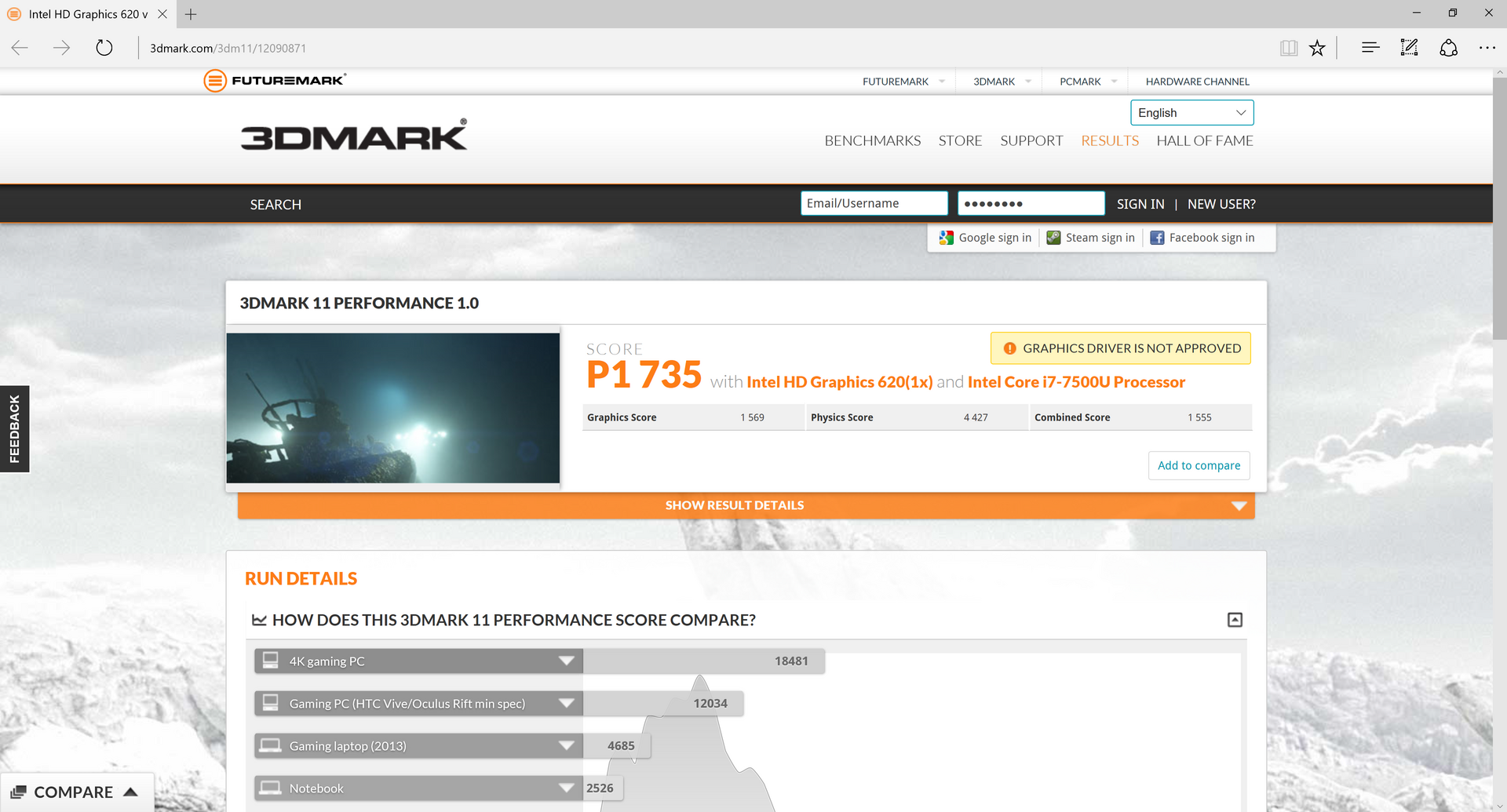Click the benchmark scene thumbnail
This screenshot has height=812, width=1507.
392,408
